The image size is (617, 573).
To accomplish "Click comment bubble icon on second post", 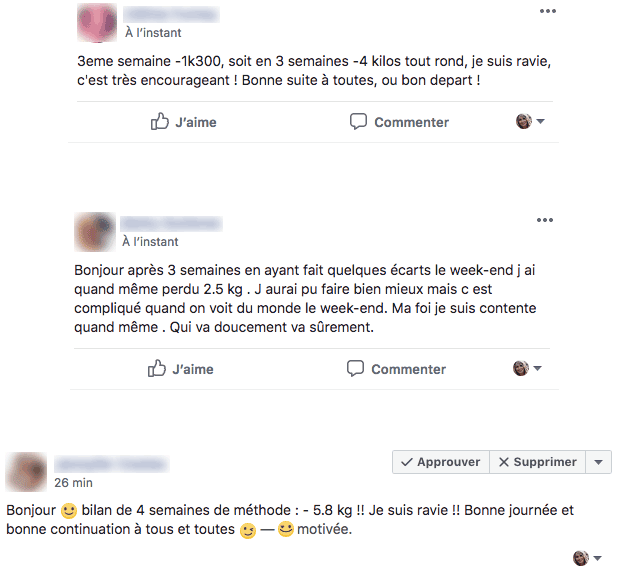I will coord(355,369).
